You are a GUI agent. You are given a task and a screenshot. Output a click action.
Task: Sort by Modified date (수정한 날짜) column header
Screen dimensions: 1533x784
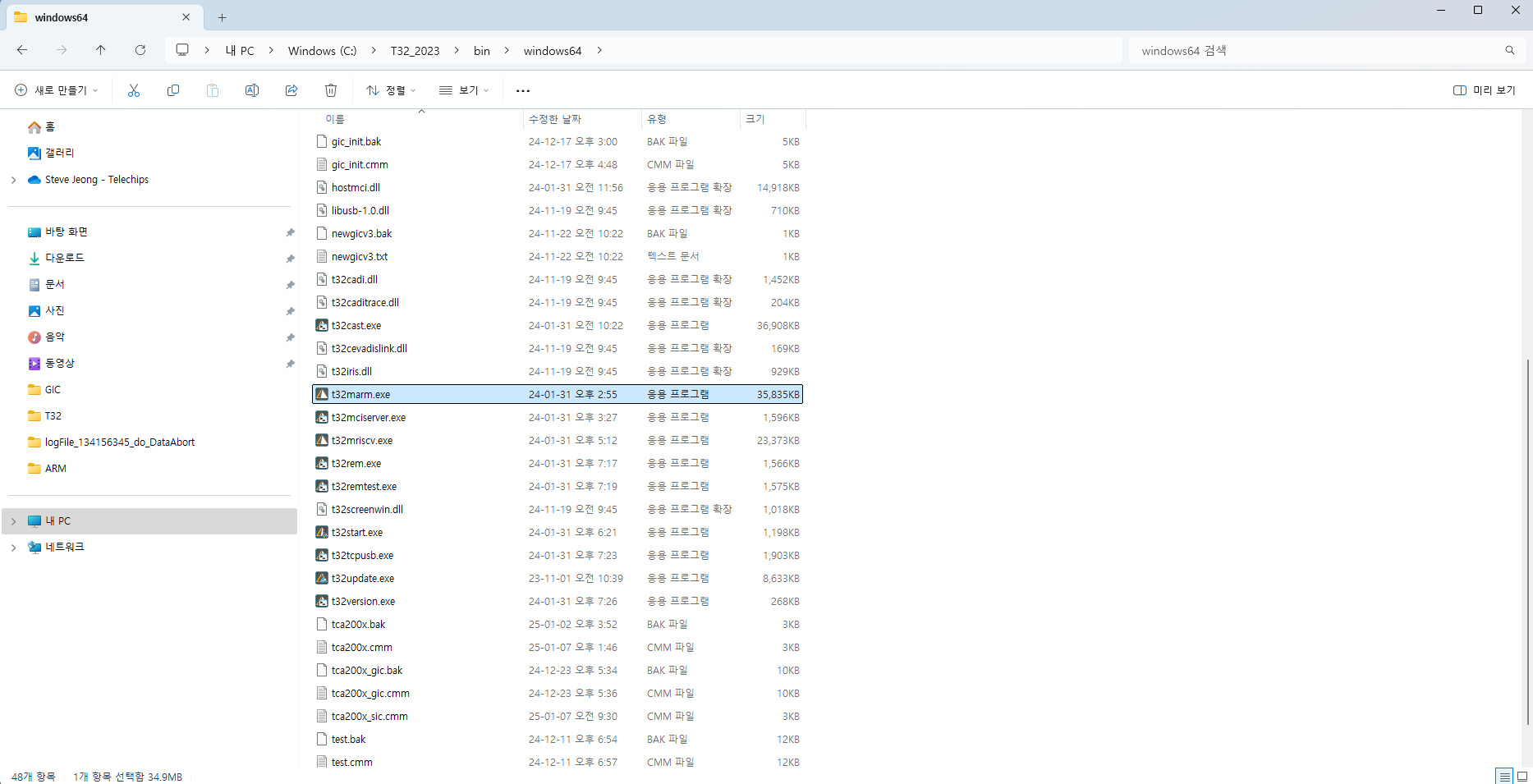pyautogui.click(x=555, y=119)
